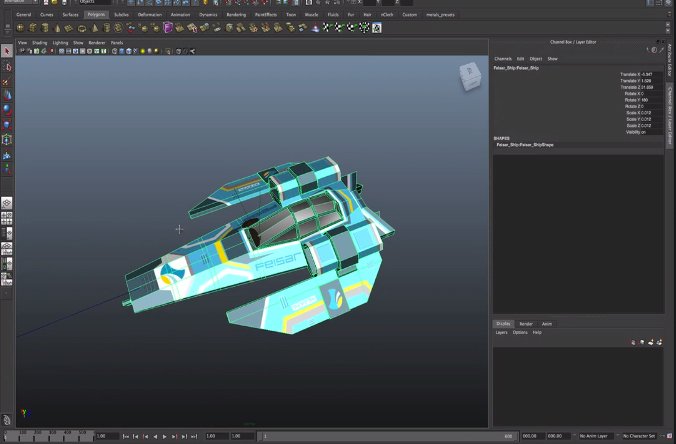Select Feisar_Ship:Feisar_ShipShape under SHAPES
676x444 pixels.
tap(525, 145)
